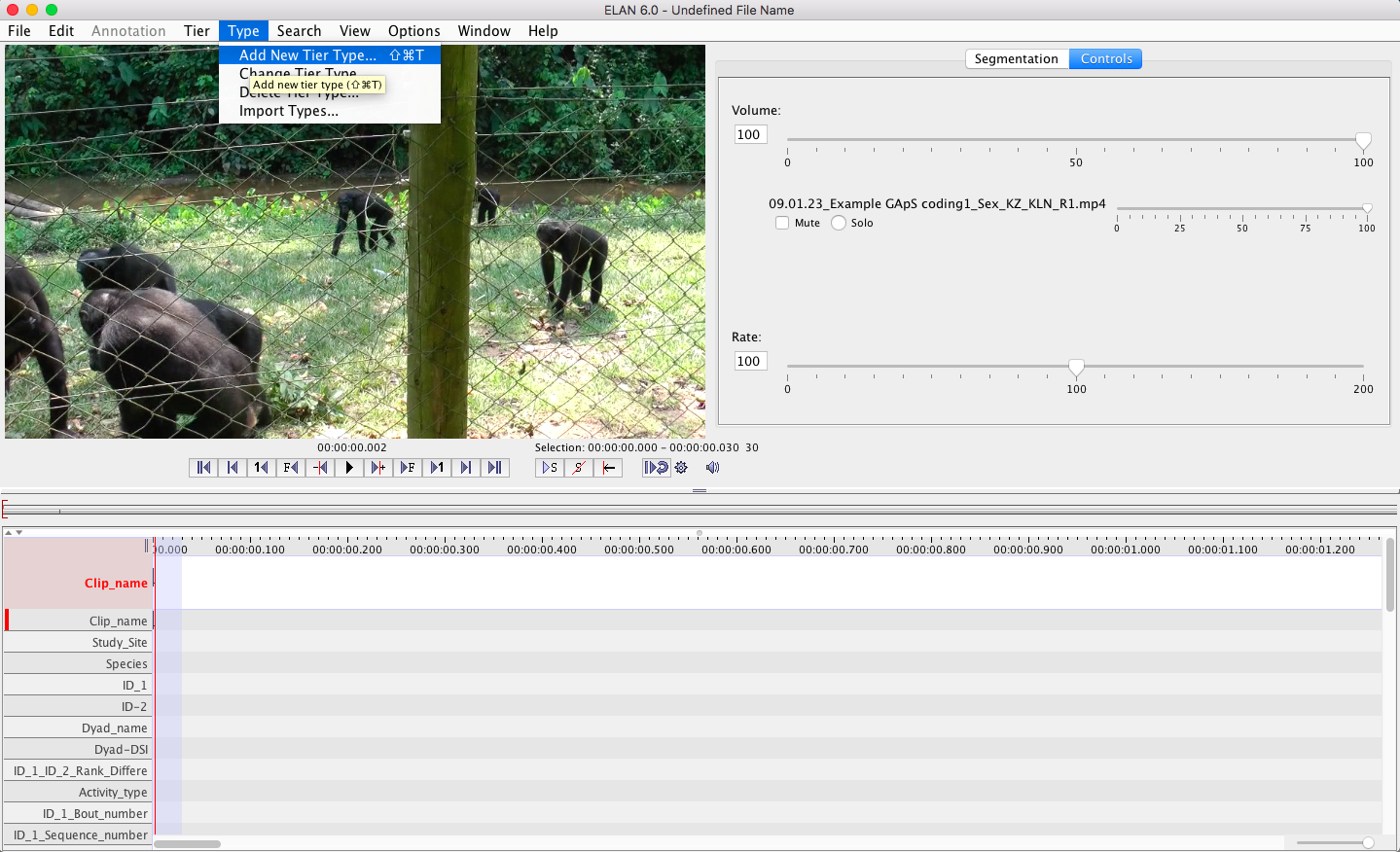Step one frame forward button
Screen dimensions: 1400x852
(408, 468)
